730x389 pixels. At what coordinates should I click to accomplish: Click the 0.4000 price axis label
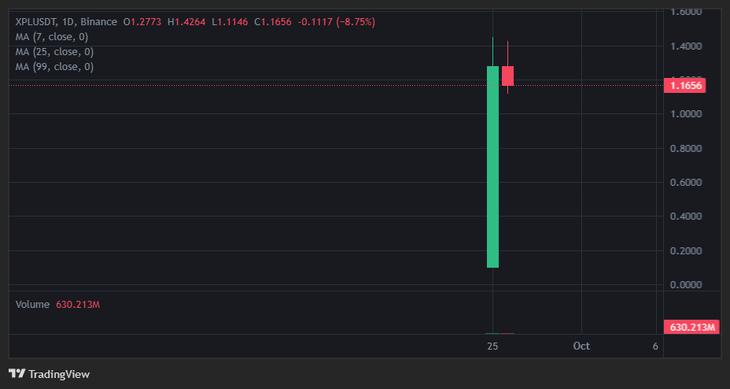pos(686,216)
